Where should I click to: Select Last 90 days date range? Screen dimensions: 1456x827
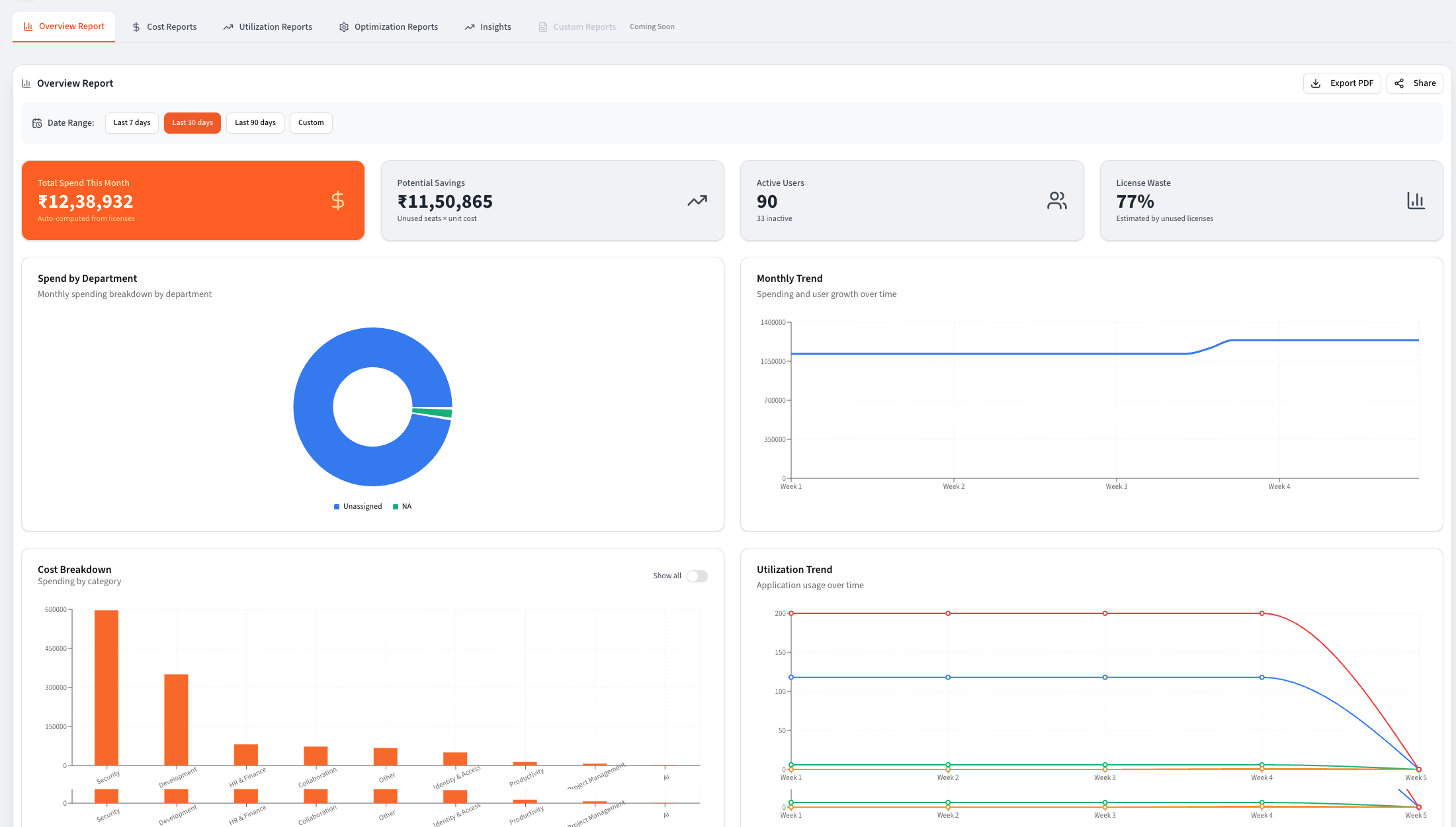coord(255,123)
